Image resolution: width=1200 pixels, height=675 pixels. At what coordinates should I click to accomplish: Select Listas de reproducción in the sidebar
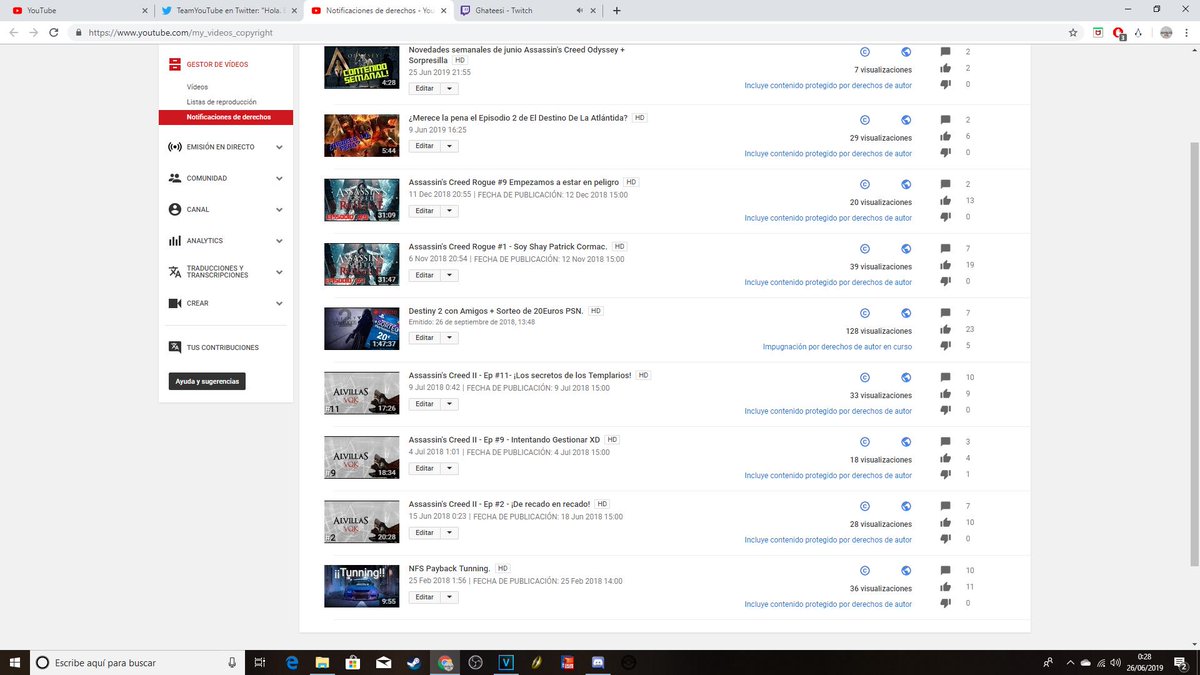(x=222, y=102)
